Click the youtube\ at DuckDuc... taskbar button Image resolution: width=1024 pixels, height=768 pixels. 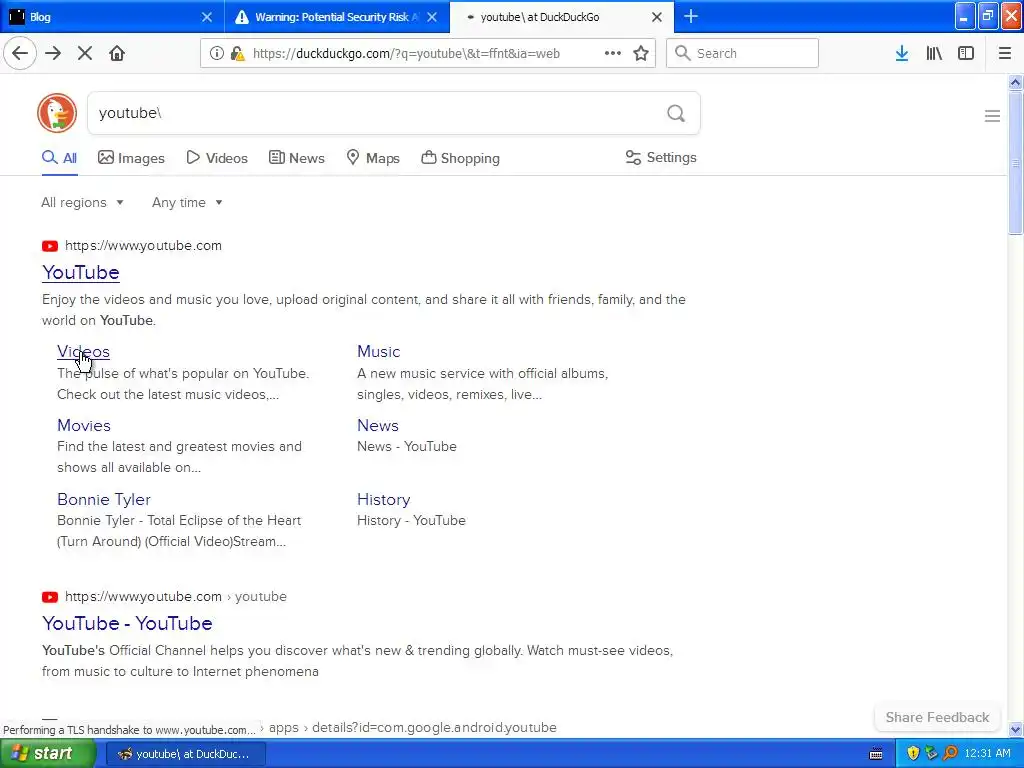[x=185, y=754]
